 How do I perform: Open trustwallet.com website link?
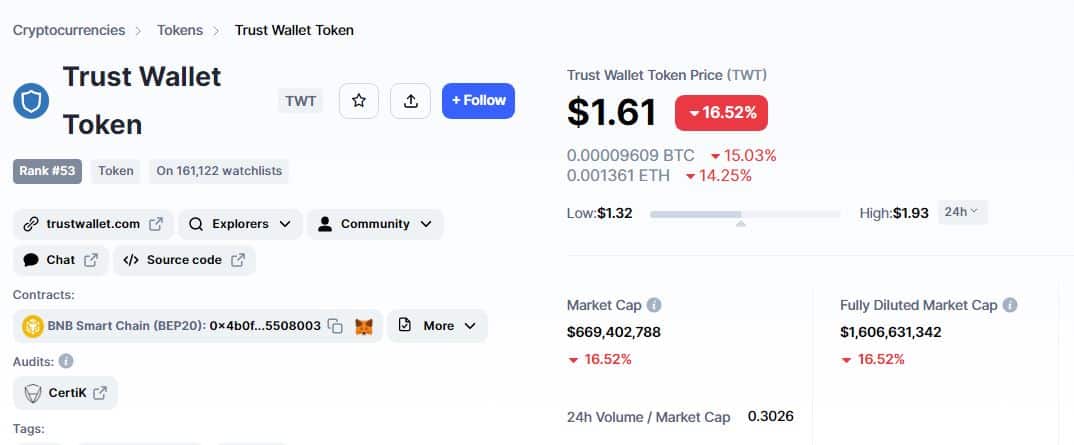[x=93, y=224]
